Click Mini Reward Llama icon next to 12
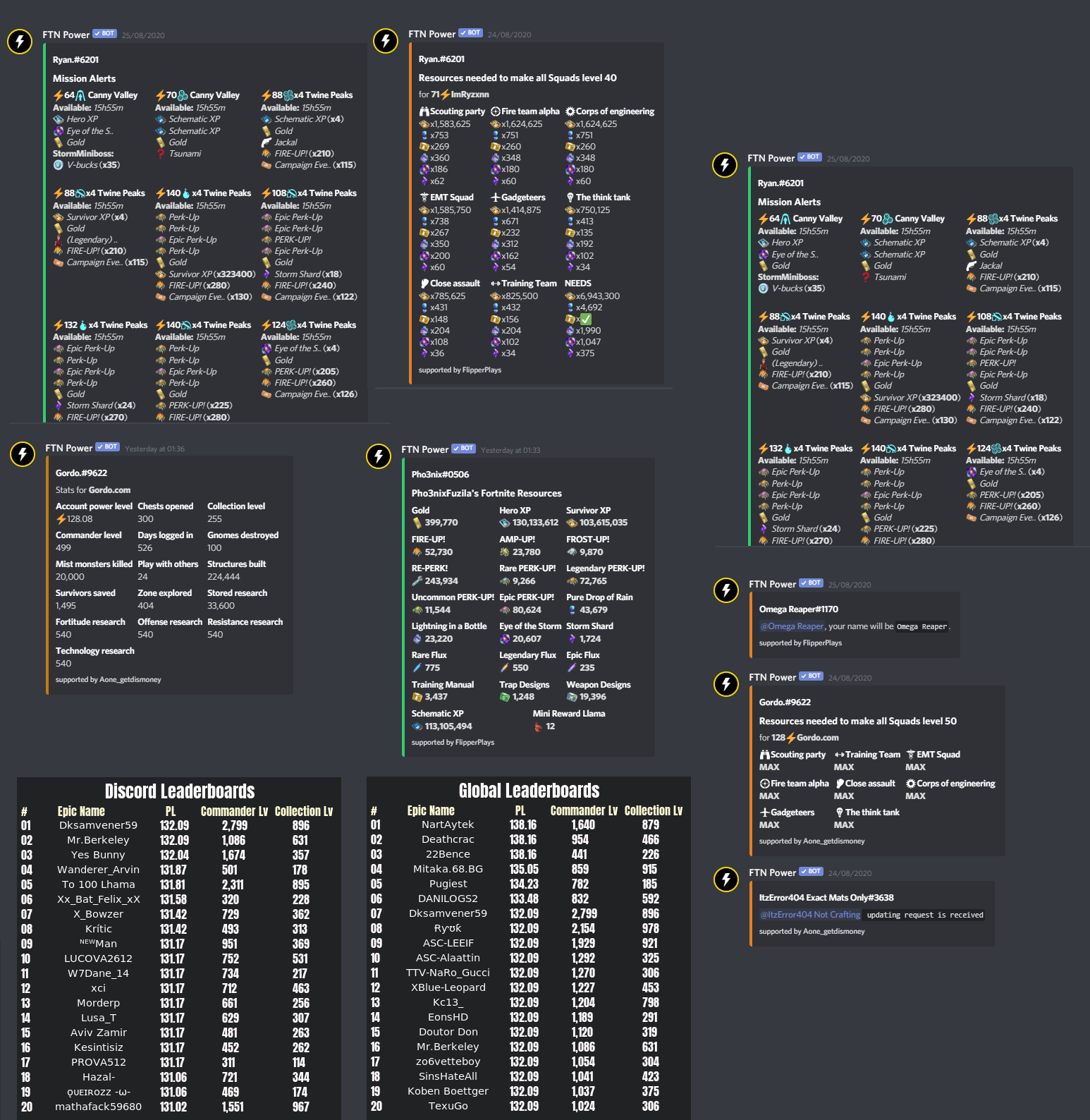 click(x=539, y=726)
